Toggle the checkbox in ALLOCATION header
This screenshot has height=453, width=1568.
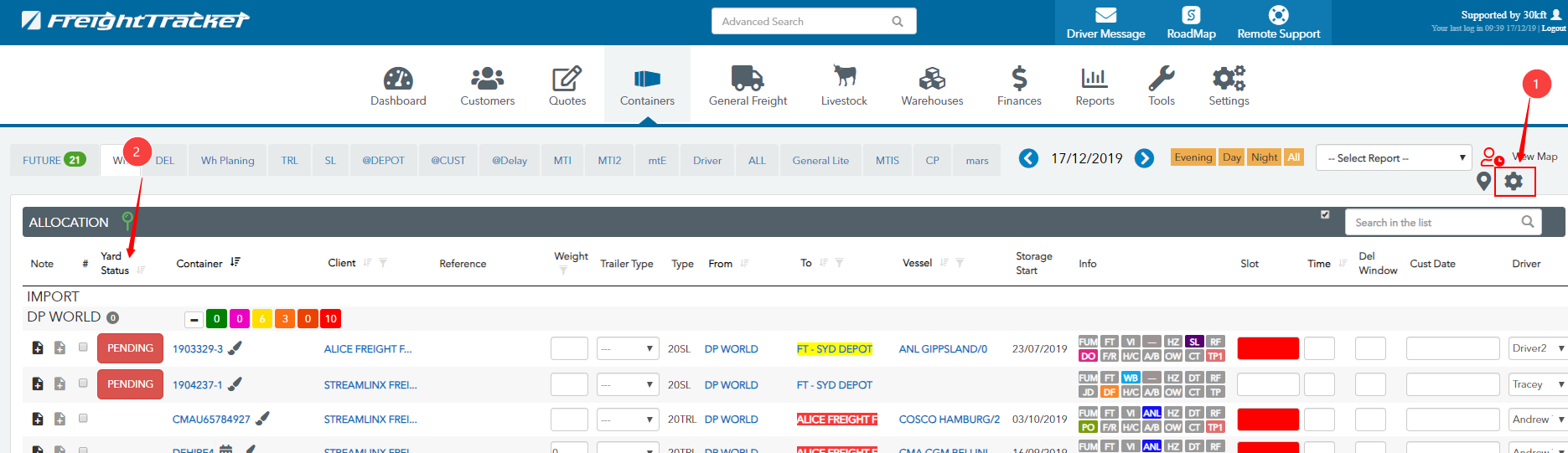click(1325, 214)
